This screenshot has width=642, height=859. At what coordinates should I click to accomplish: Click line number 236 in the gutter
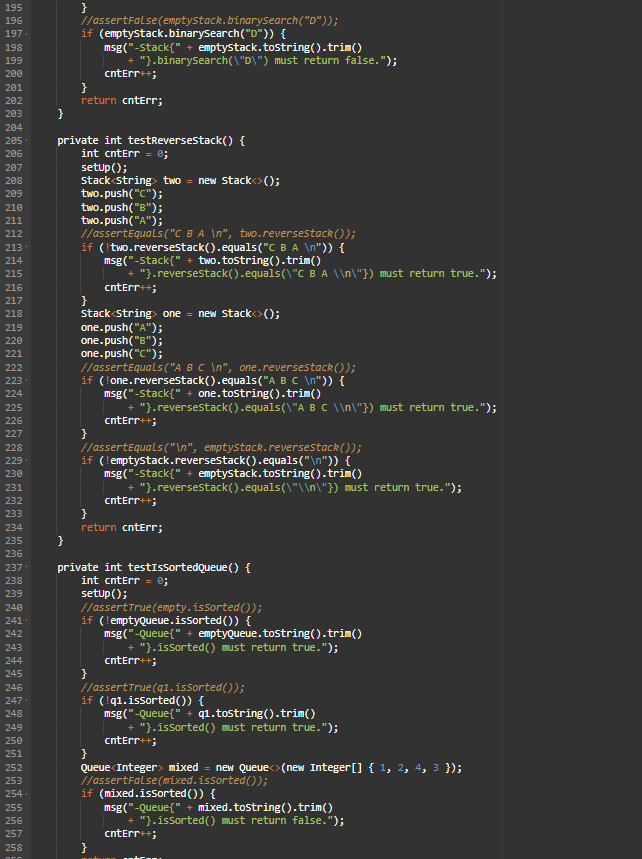[14, 554]
